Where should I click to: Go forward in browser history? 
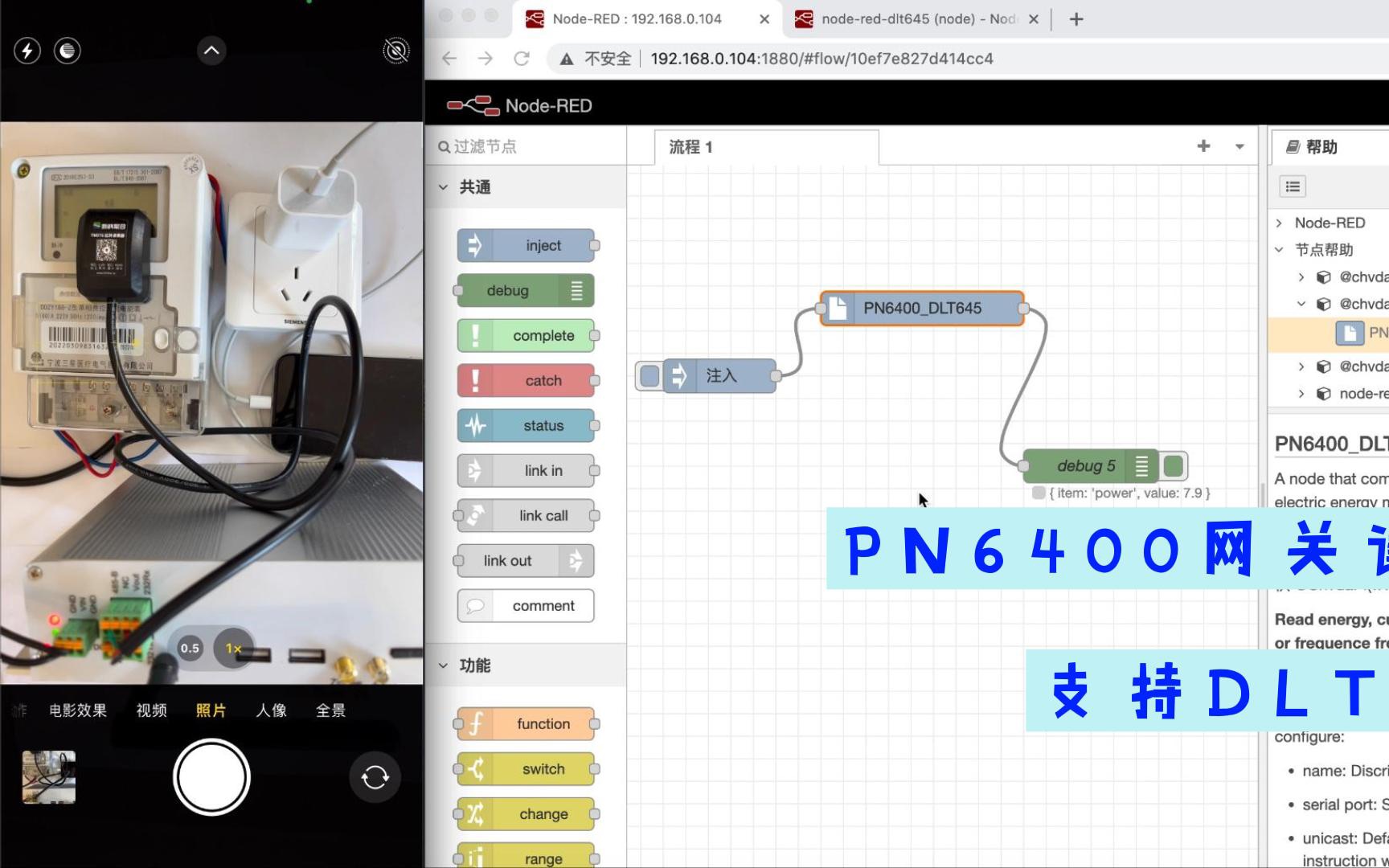click(x=486, y=59)
